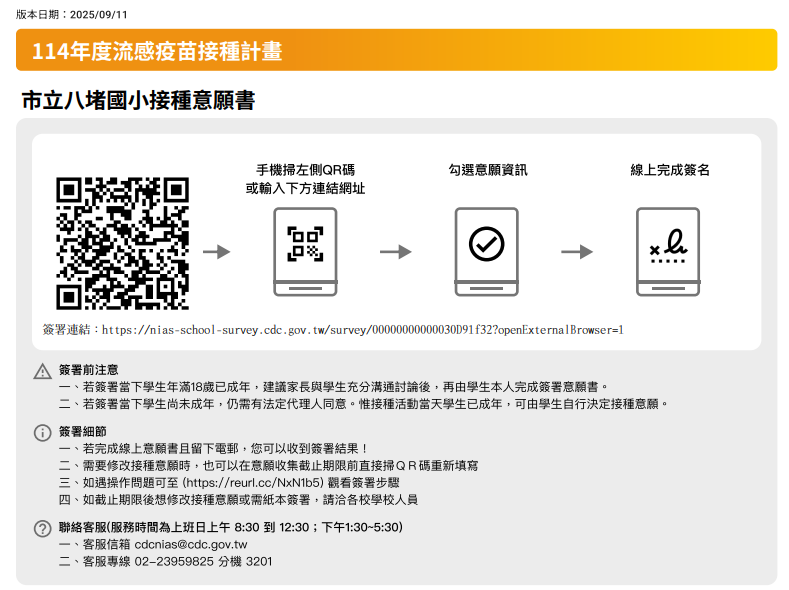Image resolution: width=789 pixels, height=590 pixels.
Task: Click the first arrow after QR code
Action: pyautogui.click(x=216, y=251)
